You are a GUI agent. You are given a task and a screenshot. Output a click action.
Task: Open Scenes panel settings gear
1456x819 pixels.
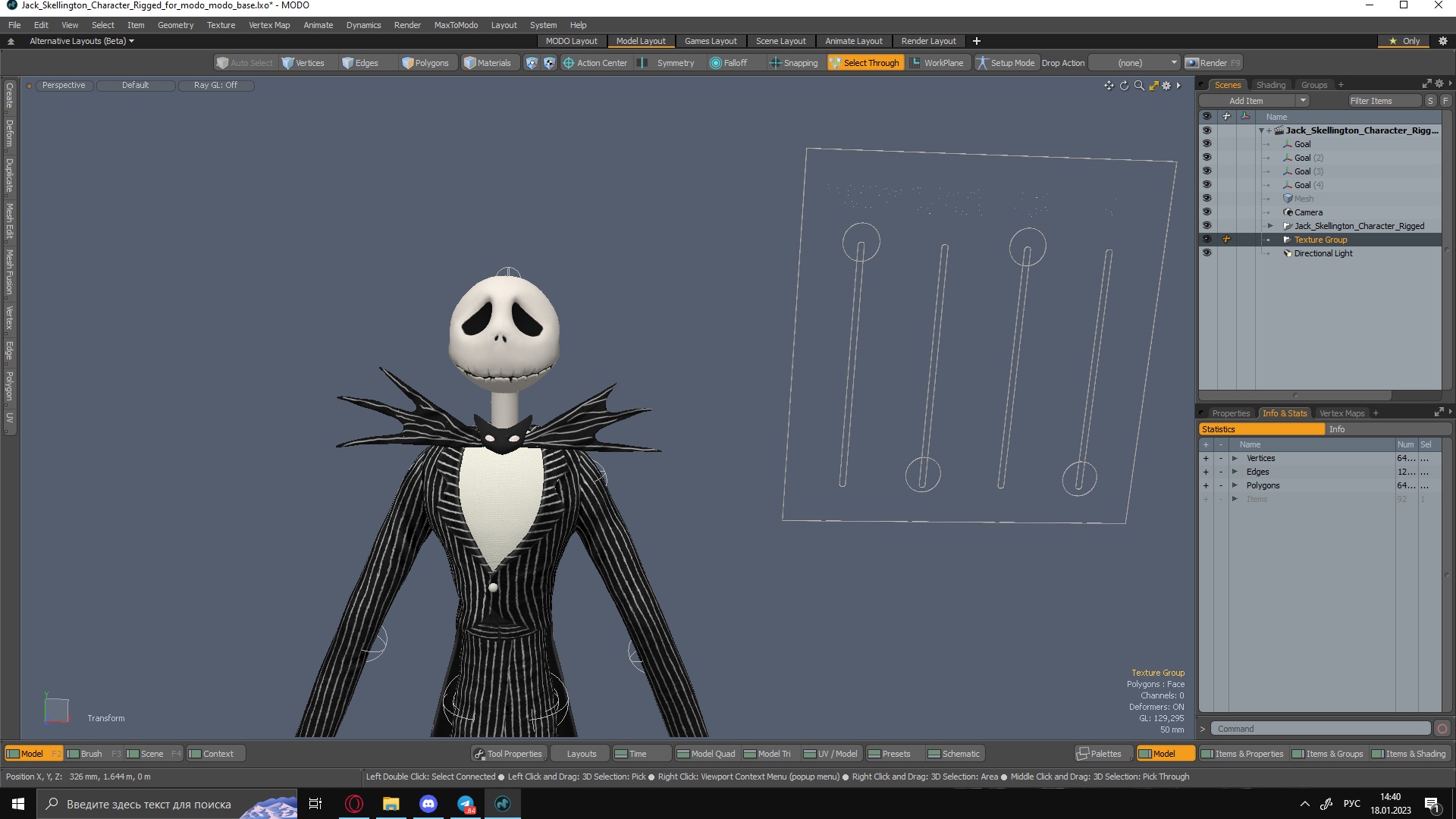click(1439, 84)
